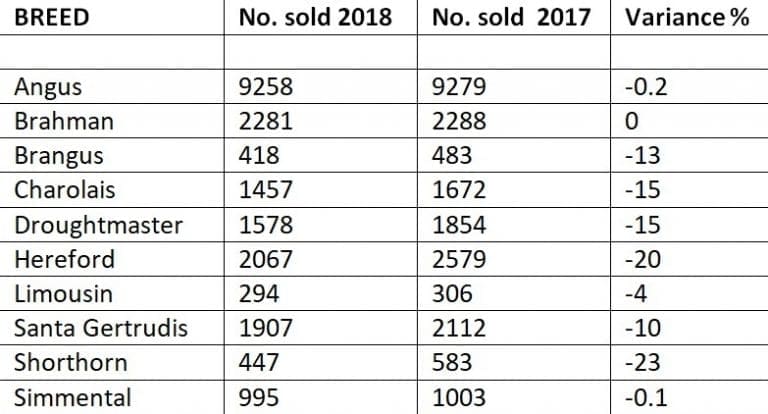Click the Brahman variance value 0
The image size is (768, 414).
point(632,121)
